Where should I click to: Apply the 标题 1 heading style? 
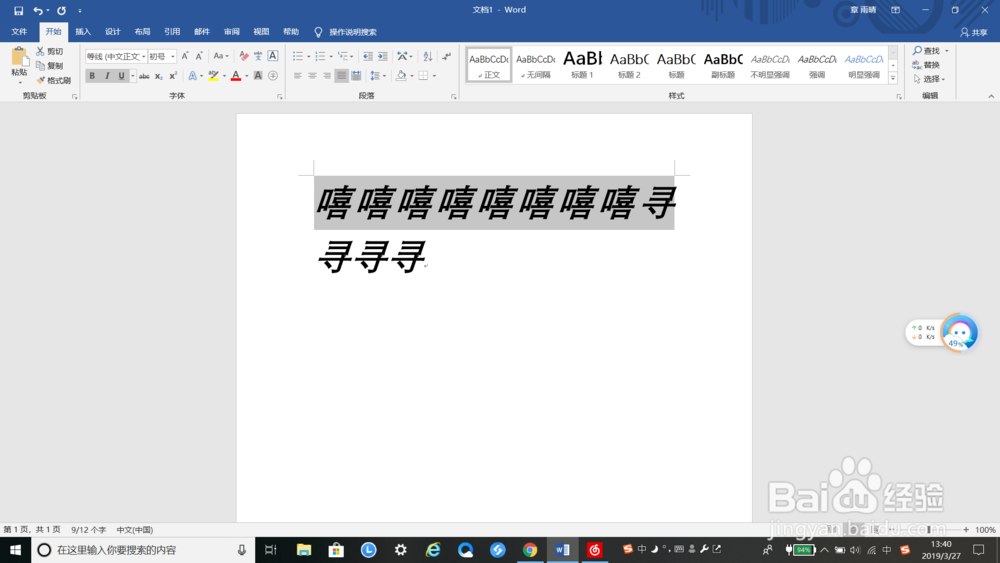582,64
